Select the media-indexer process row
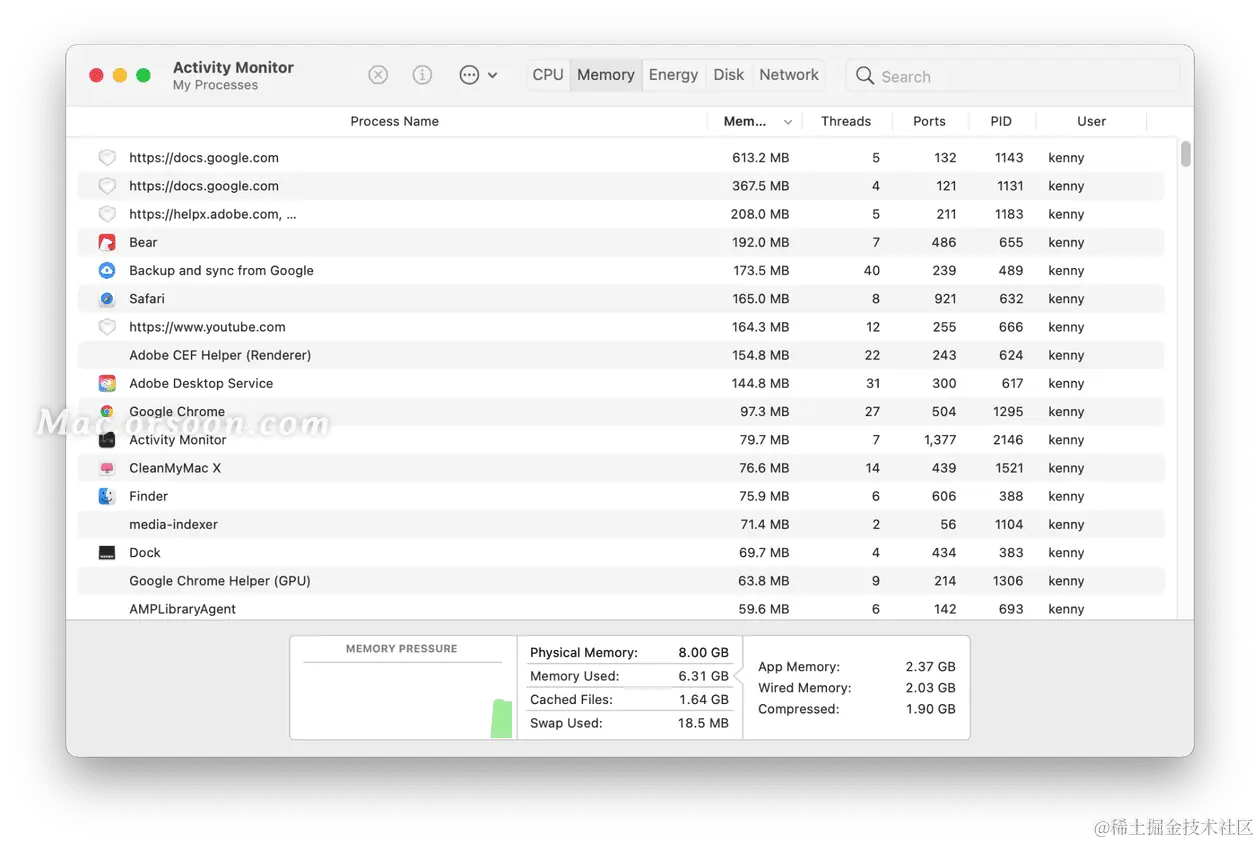The height and width of the screenshot is (844, 1260). (621, 524)
